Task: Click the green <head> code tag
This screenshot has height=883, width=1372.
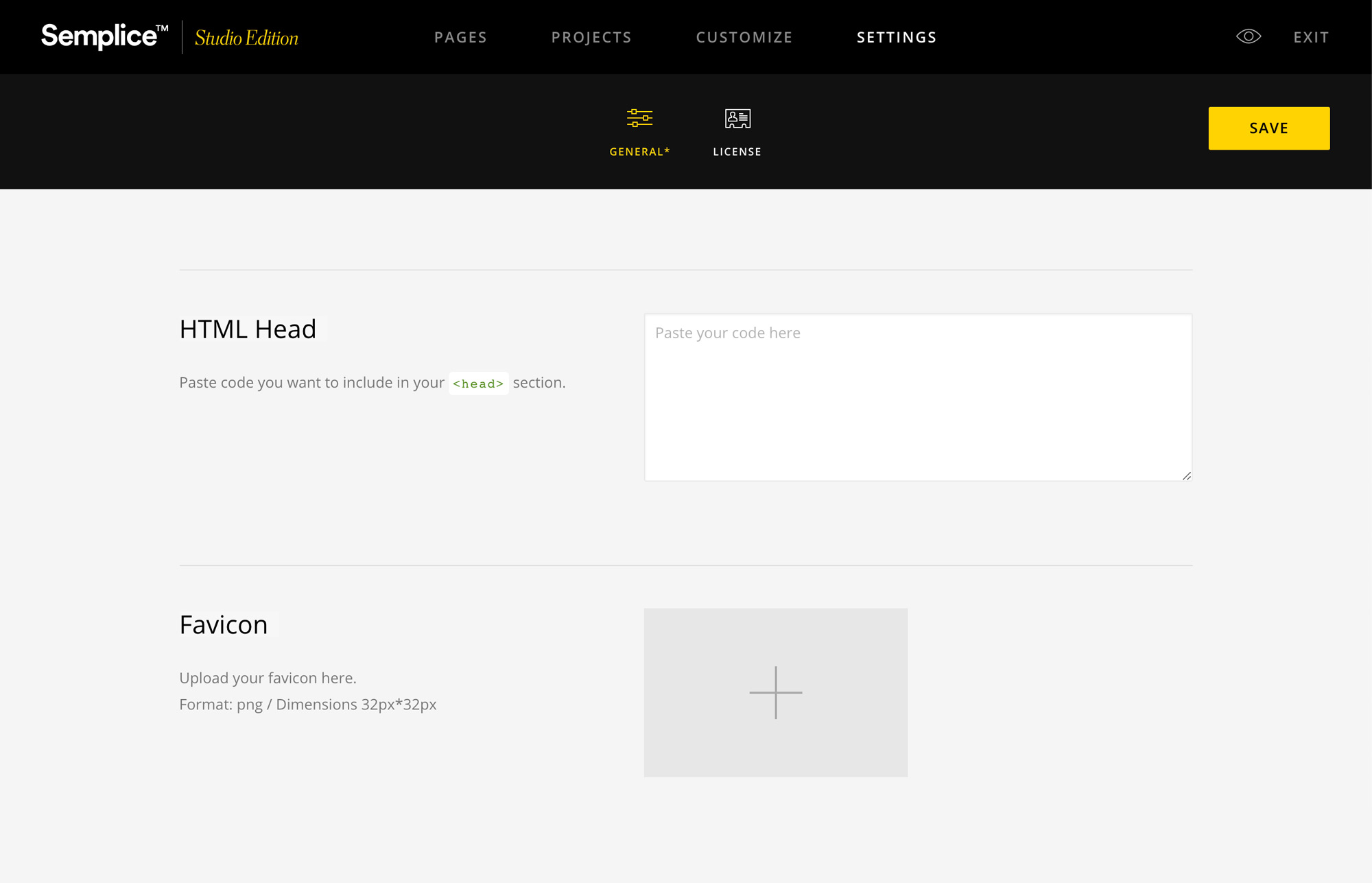Action: [x=478, y=384]
